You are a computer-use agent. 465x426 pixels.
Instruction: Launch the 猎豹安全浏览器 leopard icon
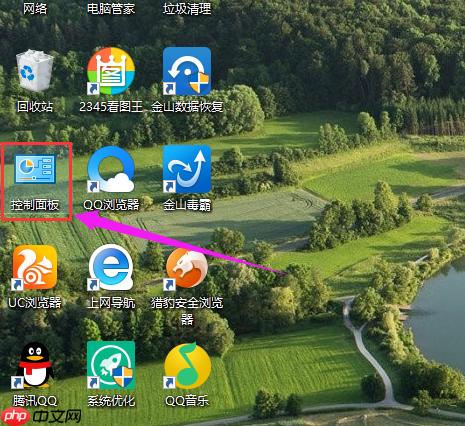point(187,268)
